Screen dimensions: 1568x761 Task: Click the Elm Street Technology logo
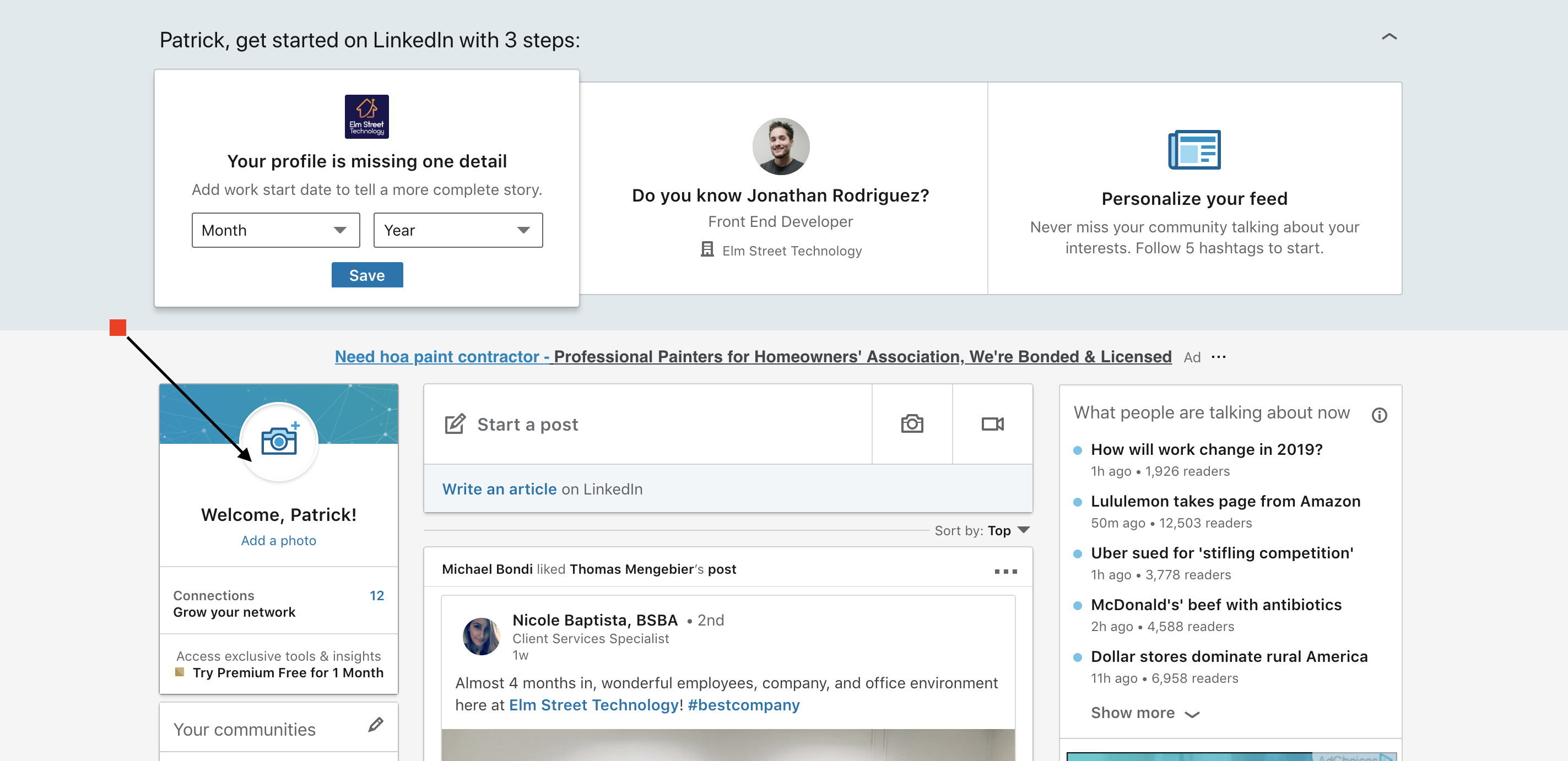pos(366,116)
